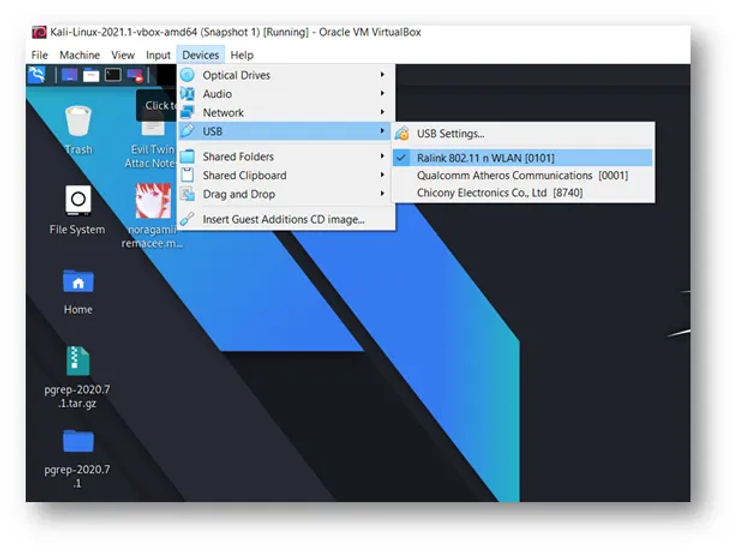Expand the Shared Folders submenu arrow
This screenshot has width=740, height=552.
click(382, 156)
